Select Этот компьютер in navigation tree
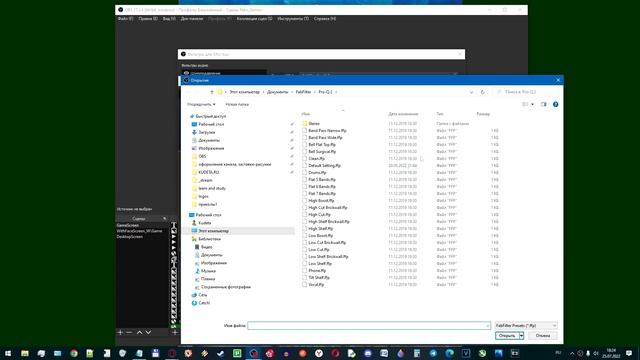 pyautogui.click(x=213, y=231)
